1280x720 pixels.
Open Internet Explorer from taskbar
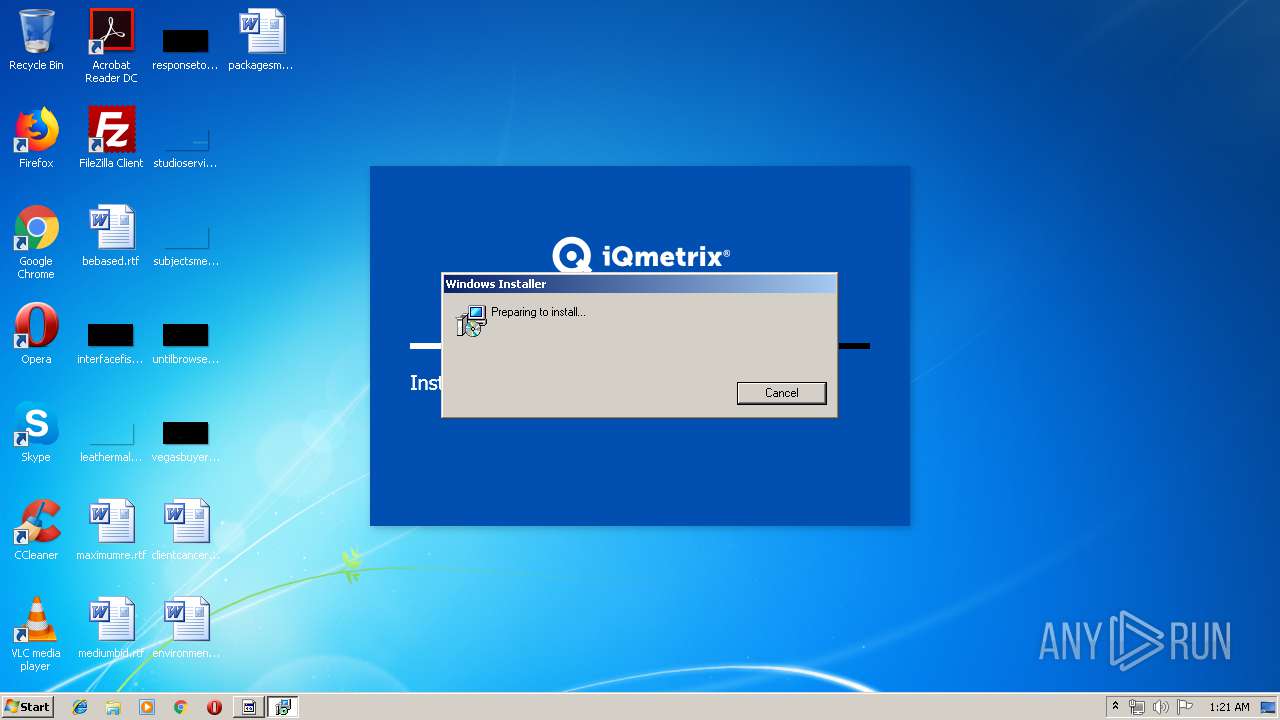(80, 707)
